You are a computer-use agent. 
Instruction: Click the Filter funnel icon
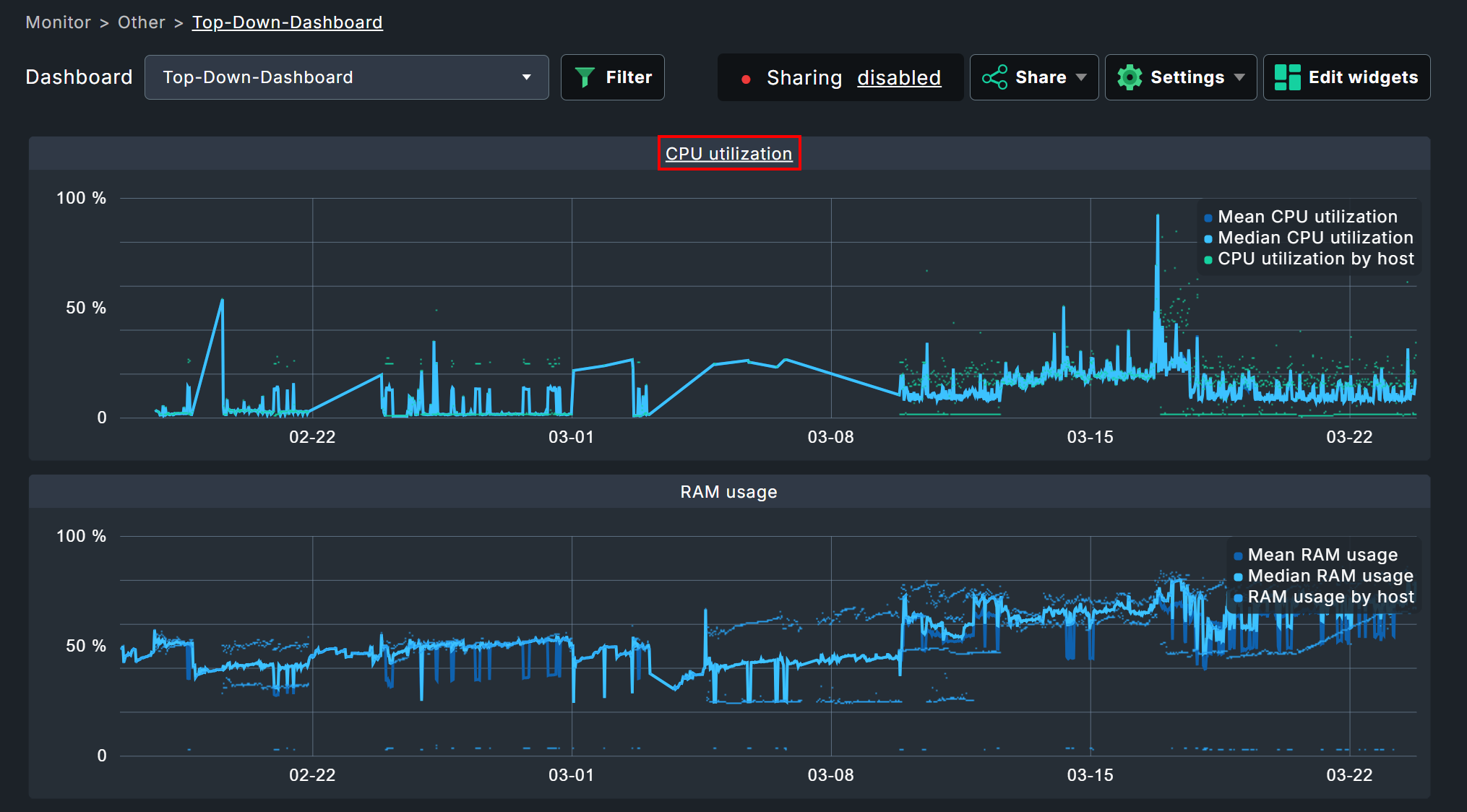click(x=585, y=77)
